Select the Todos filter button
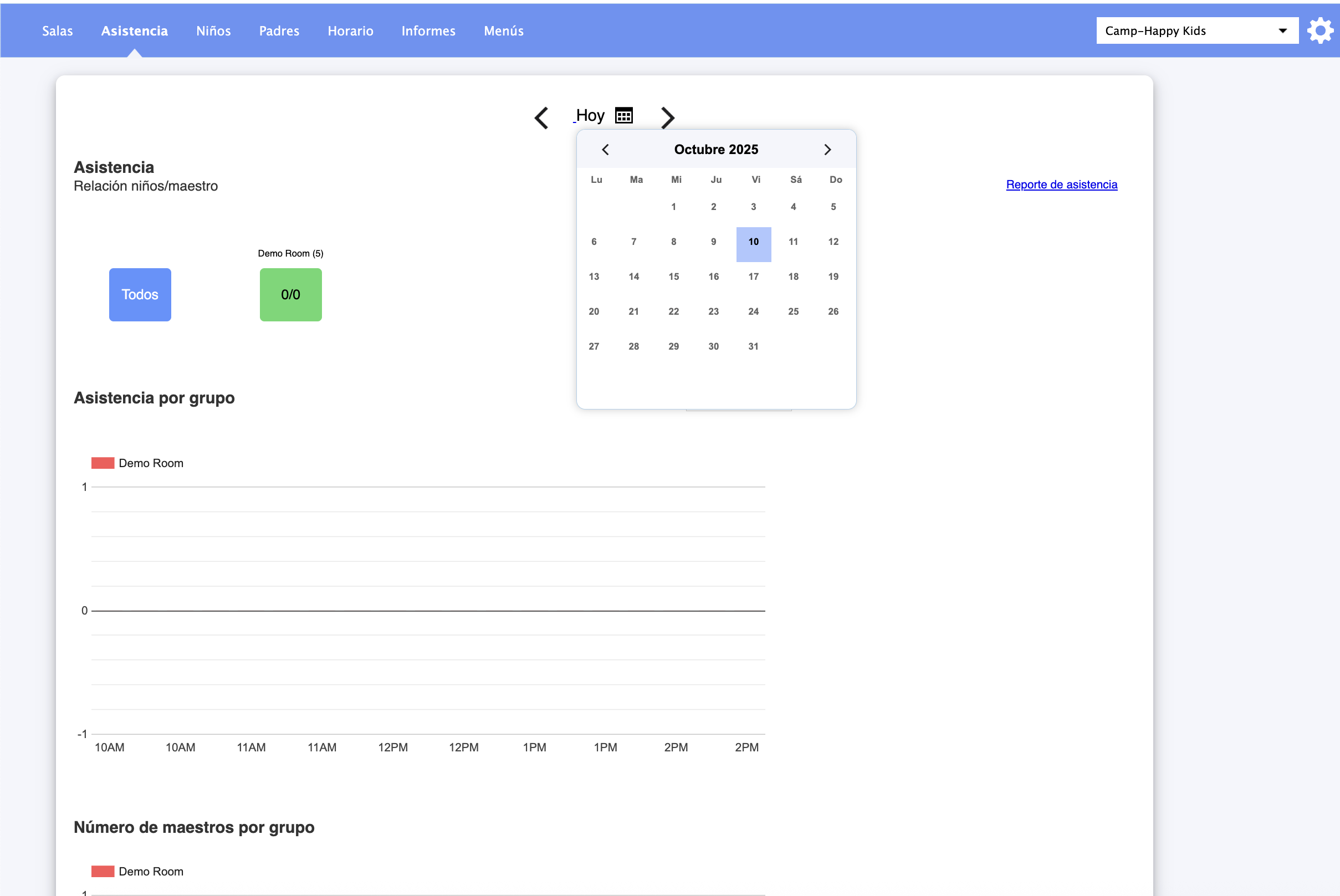The height and width of the screenshot is (896, 1340). tap(140, 294)
